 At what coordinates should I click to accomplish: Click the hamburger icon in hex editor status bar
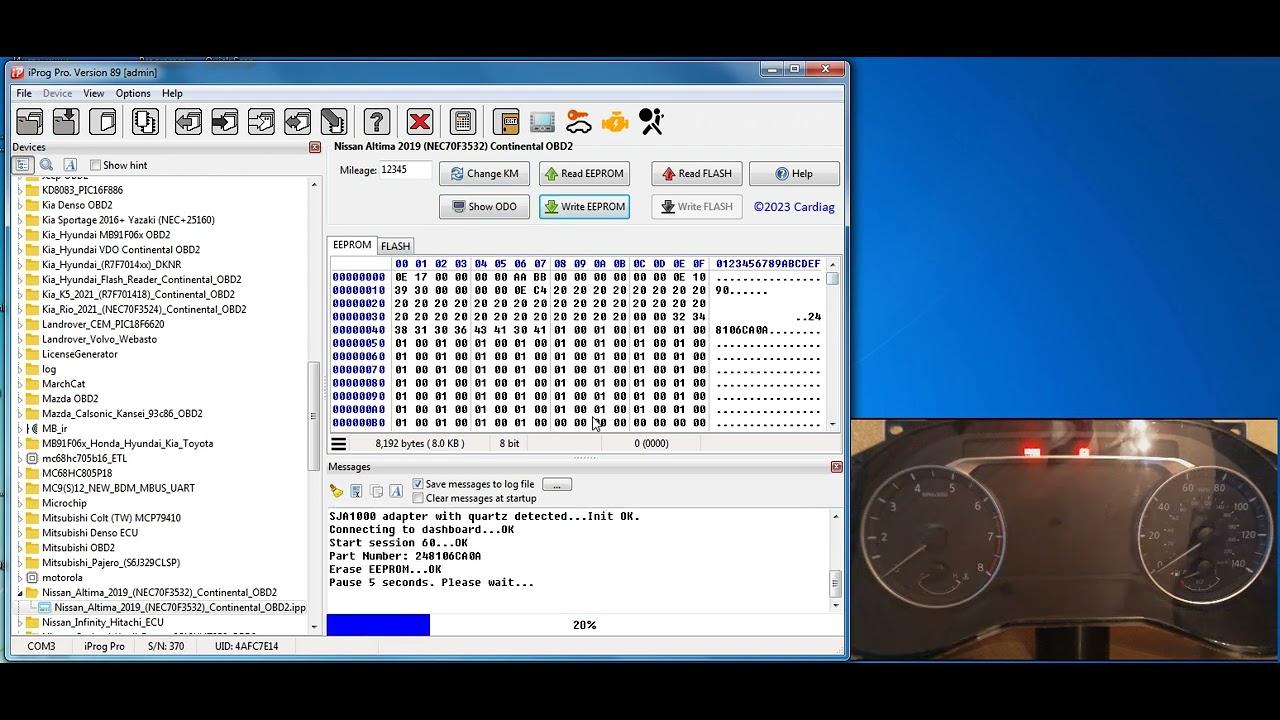(x=338, y=444)
